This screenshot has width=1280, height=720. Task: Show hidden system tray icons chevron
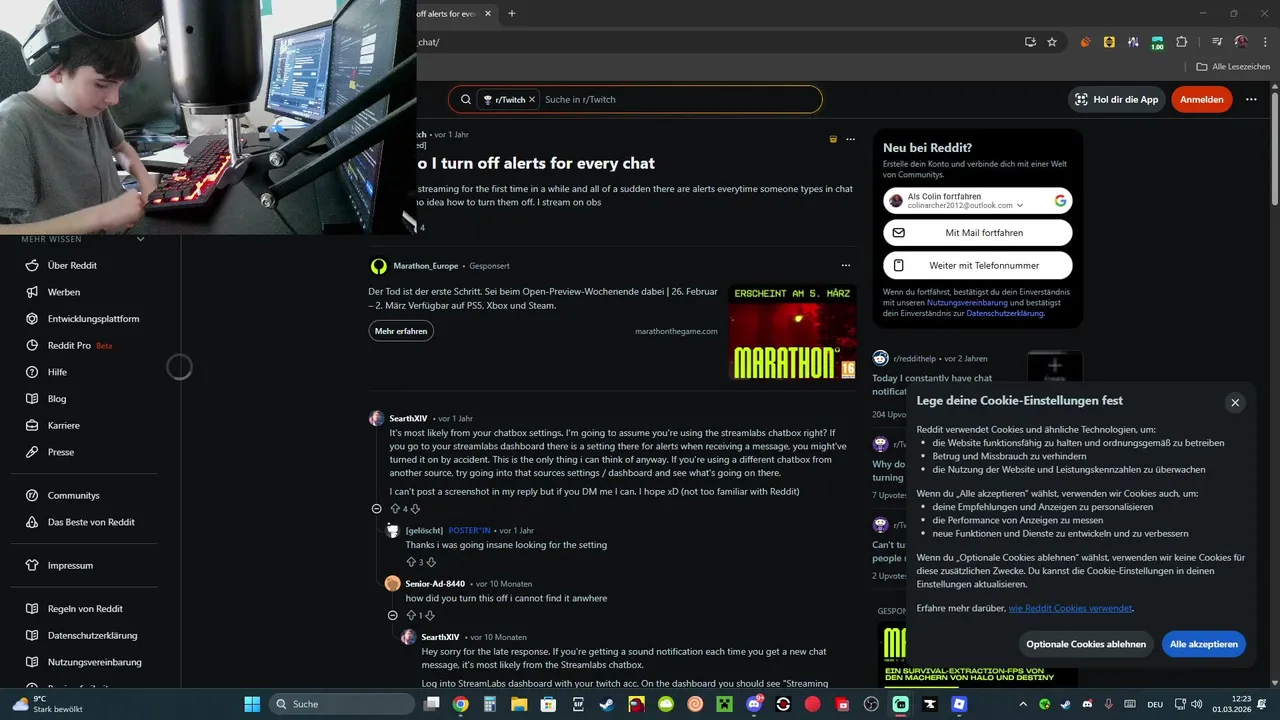[1022, 704]
